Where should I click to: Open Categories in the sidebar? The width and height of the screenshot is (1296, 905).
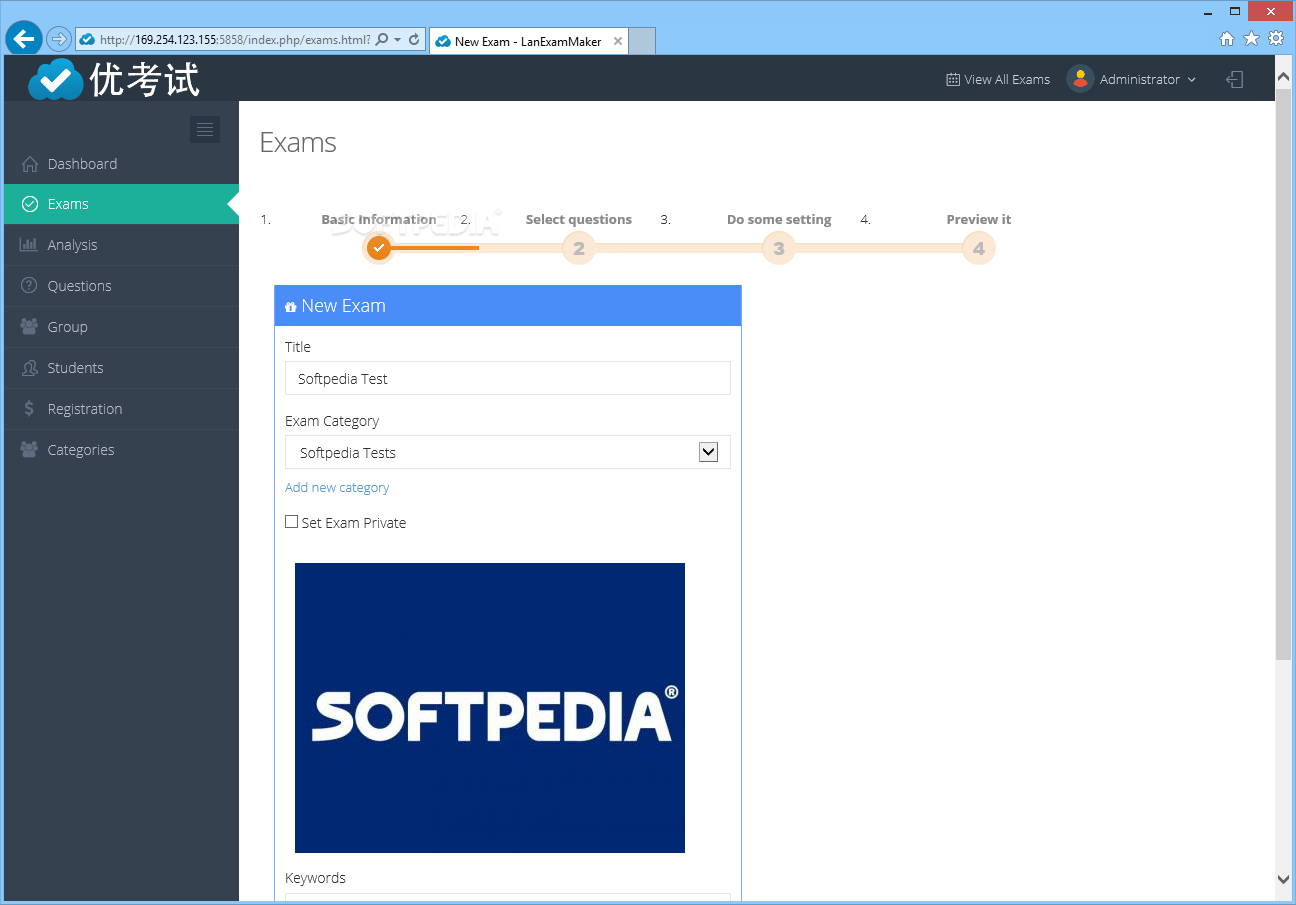point(121,450)
